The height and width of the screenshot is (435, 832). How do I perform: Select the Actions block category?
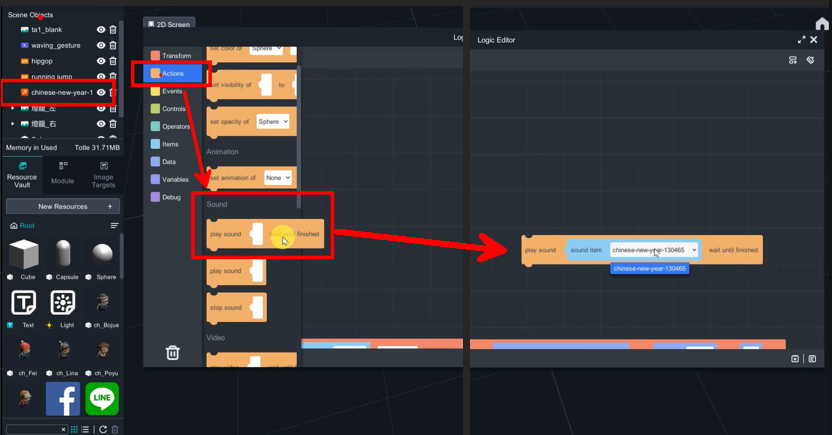(172, 73)
